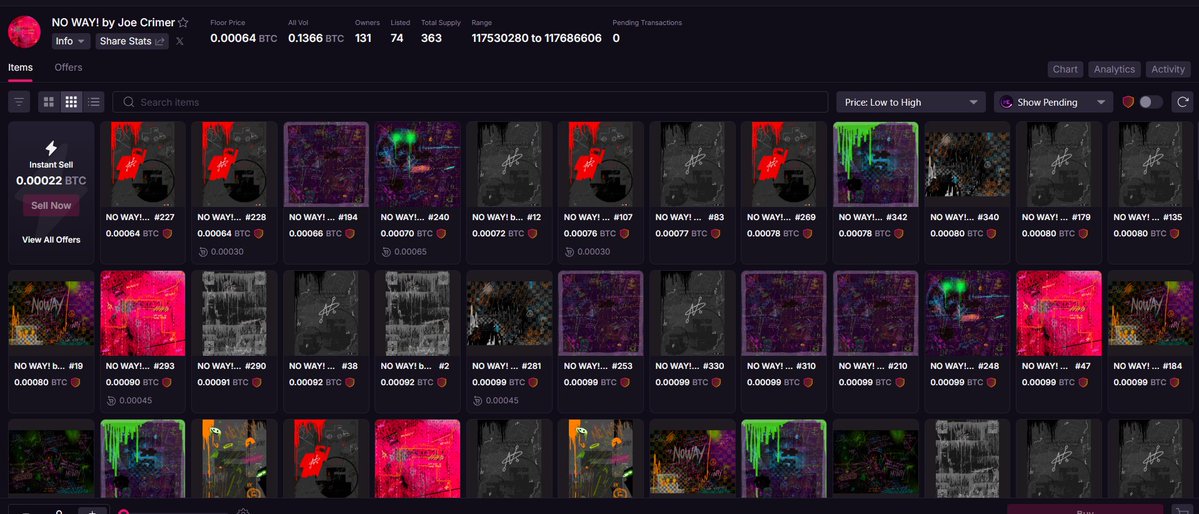Expand the Info dropdown
This screenshot has width=1199, height=514.
pos(71,41)
